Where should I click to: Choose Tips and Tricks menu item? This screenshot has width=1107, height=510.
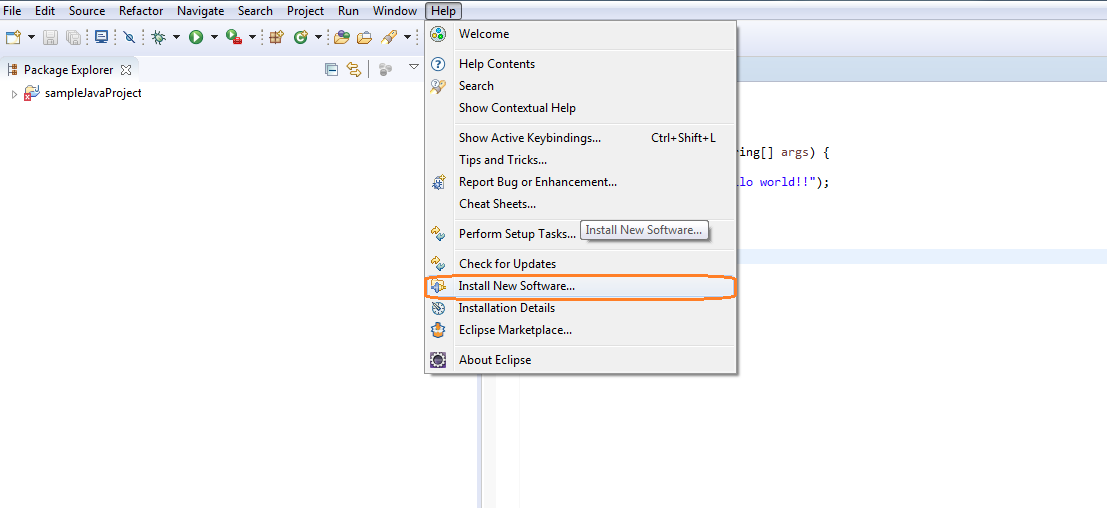[580, 160]
